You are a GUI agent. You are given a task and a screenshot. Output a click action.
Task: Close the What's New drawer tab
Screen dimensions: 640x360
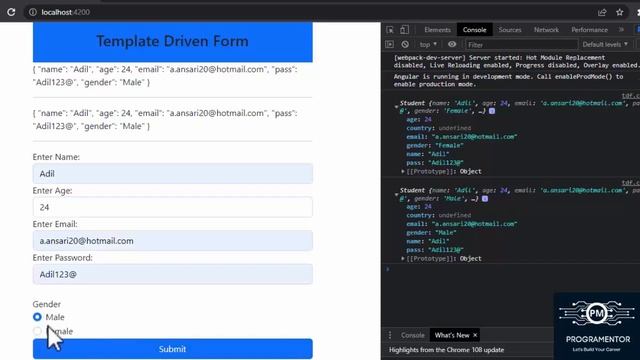(x=475, y=335)
